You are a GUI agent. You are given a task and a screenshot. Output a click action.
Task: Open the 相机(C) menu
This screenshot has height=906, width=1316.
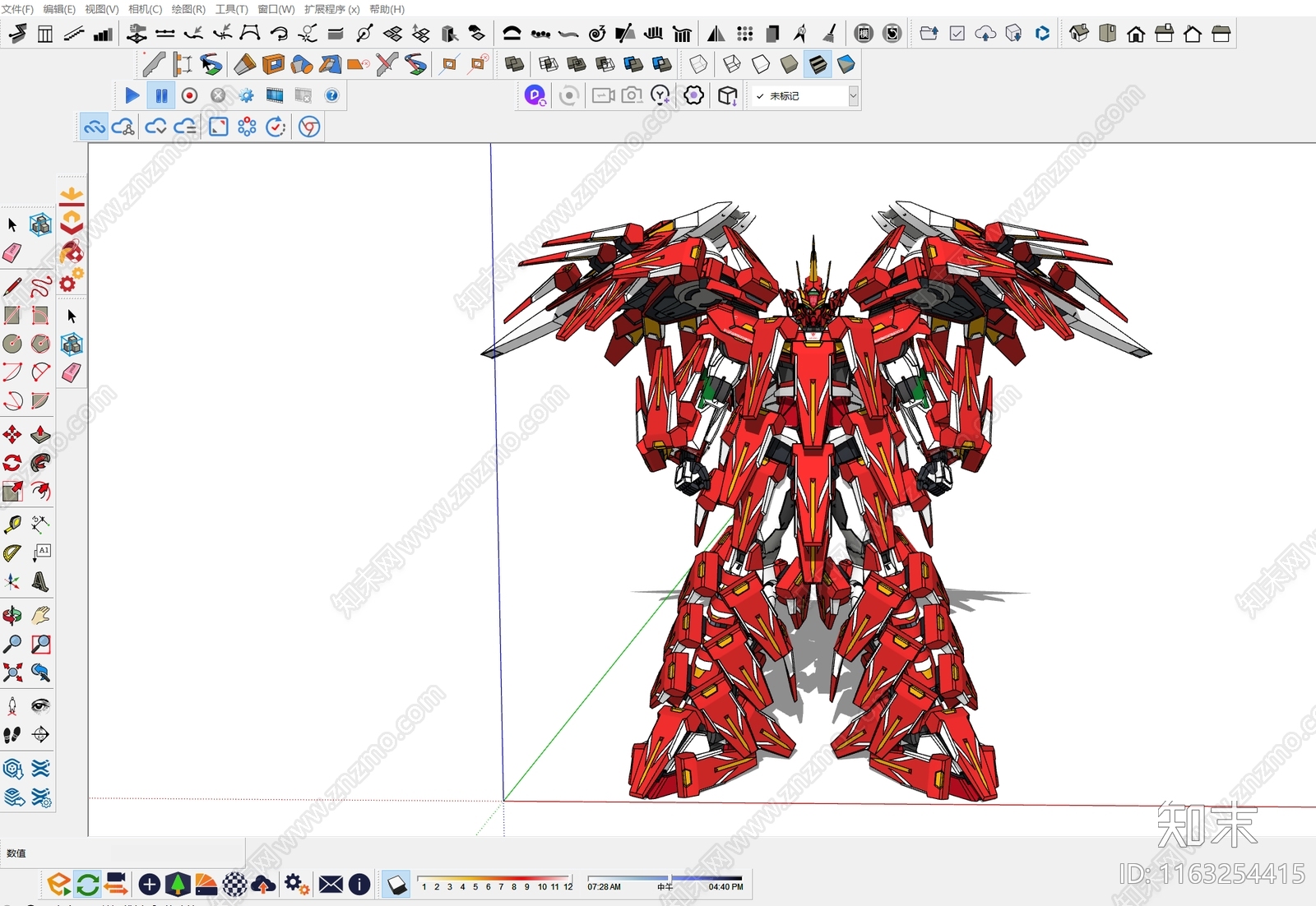tap(146, 9)
